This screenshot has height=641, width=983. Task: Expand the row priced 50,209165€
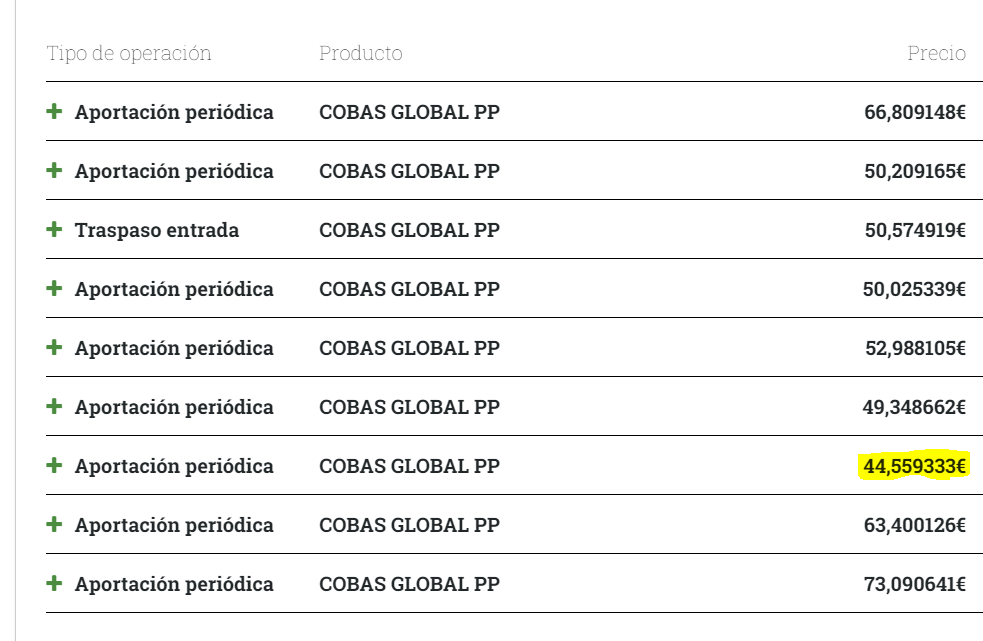tap(55, 171)
